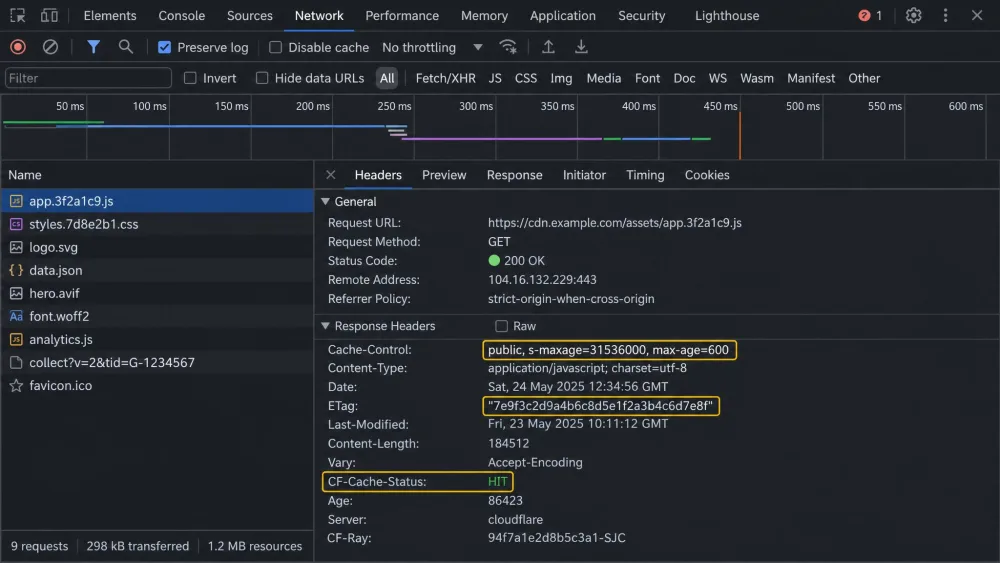The width and height of the screenshot is (1000, 563).
Task: Toggle the device toolbar icon
Action: (49, 15)
